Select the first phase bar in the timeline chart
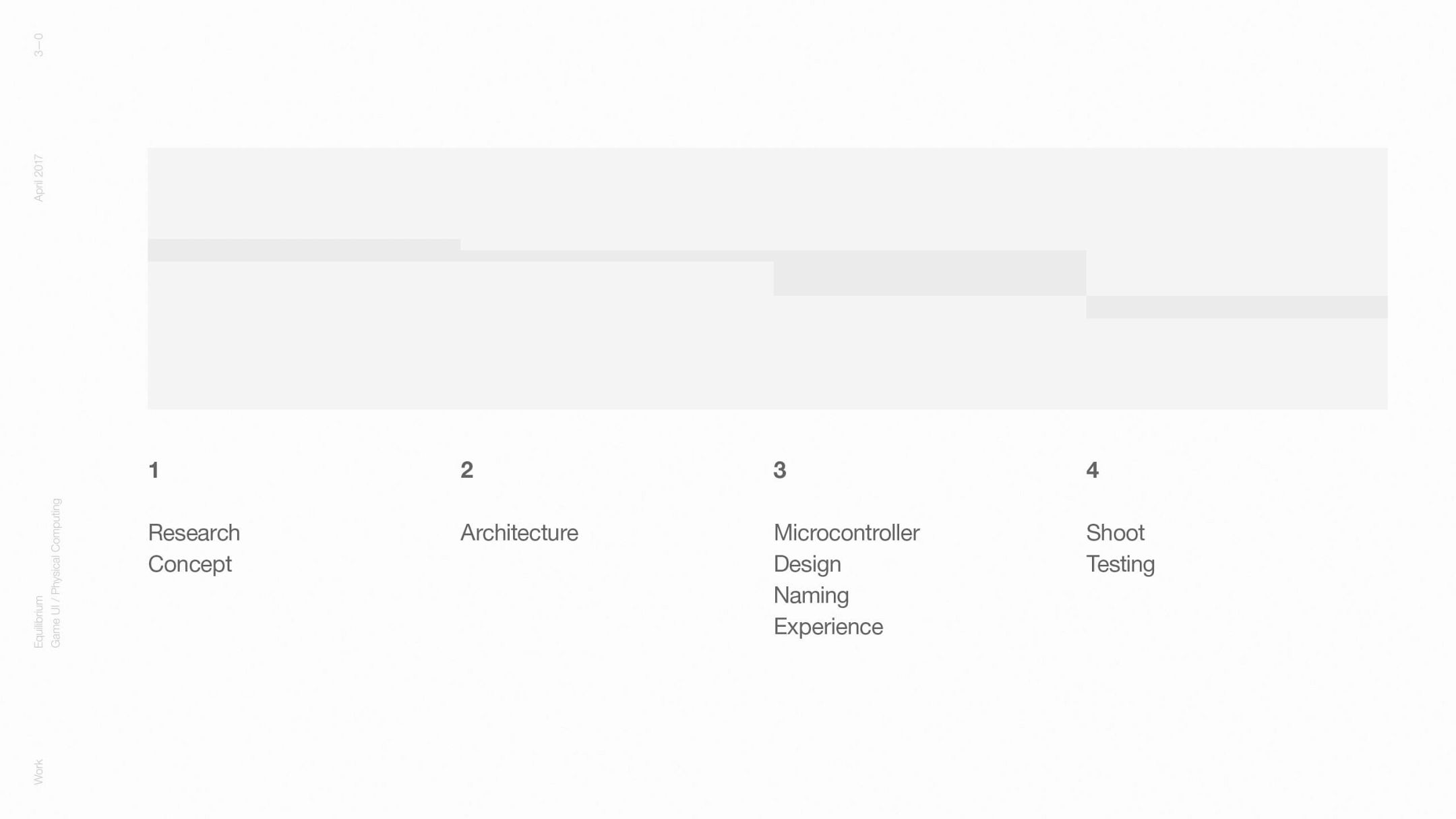Image resolution: width=1456 pixels, height=819 pixels. click(304, 250)
